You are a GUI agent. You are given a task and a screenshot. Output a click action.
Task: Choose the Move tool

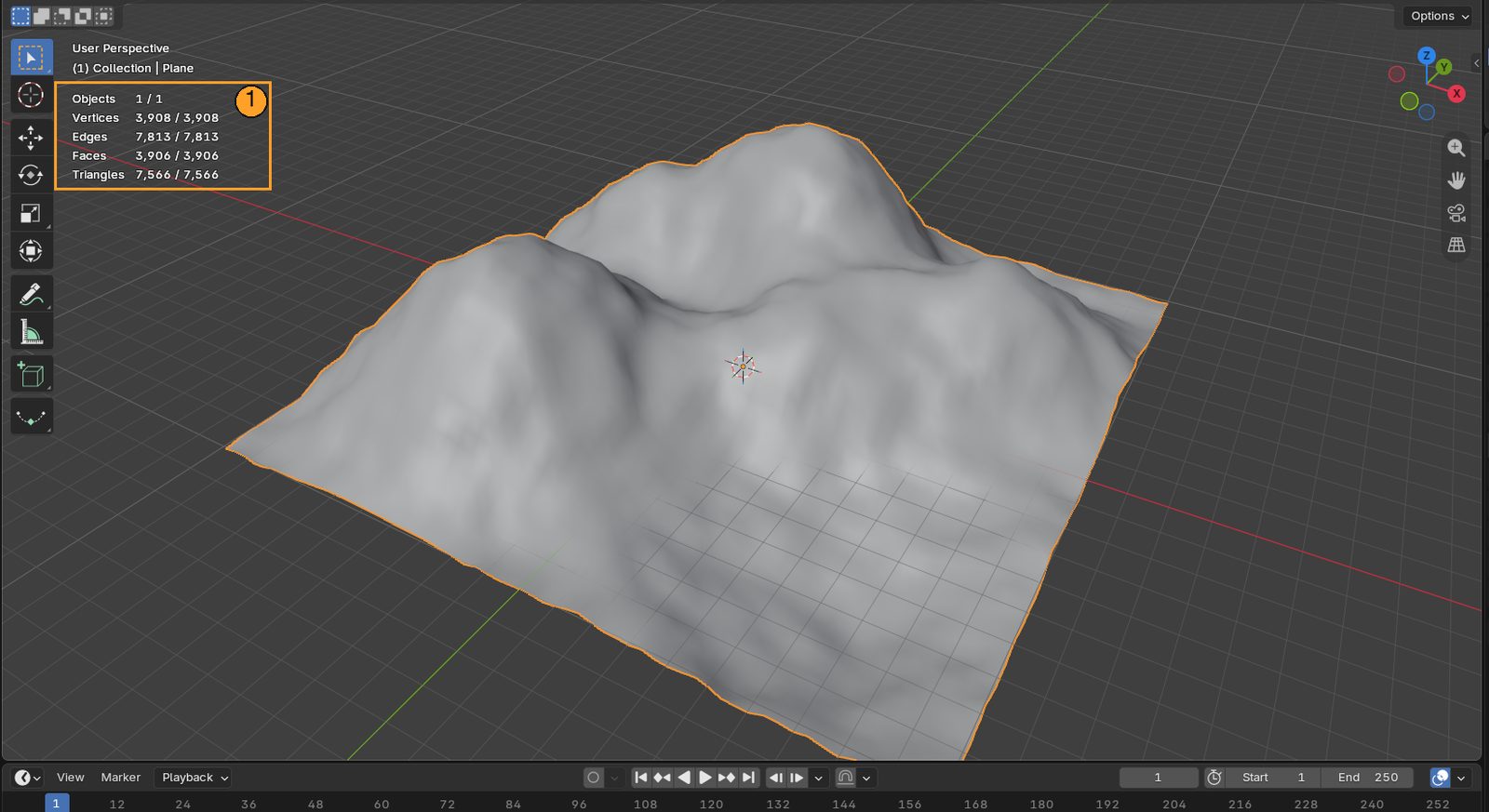(x=31, y=138)
